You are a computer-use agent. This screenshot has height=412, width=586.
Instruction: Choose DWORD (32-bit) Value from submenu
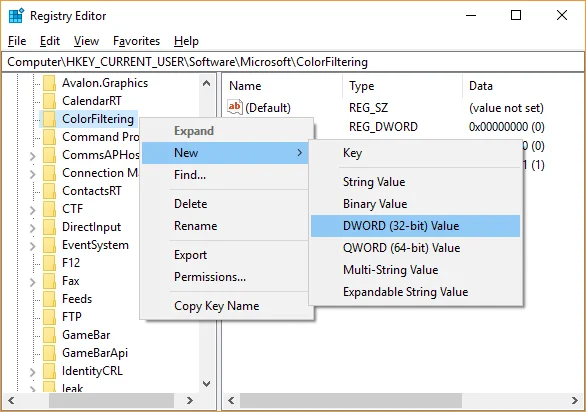415,226
